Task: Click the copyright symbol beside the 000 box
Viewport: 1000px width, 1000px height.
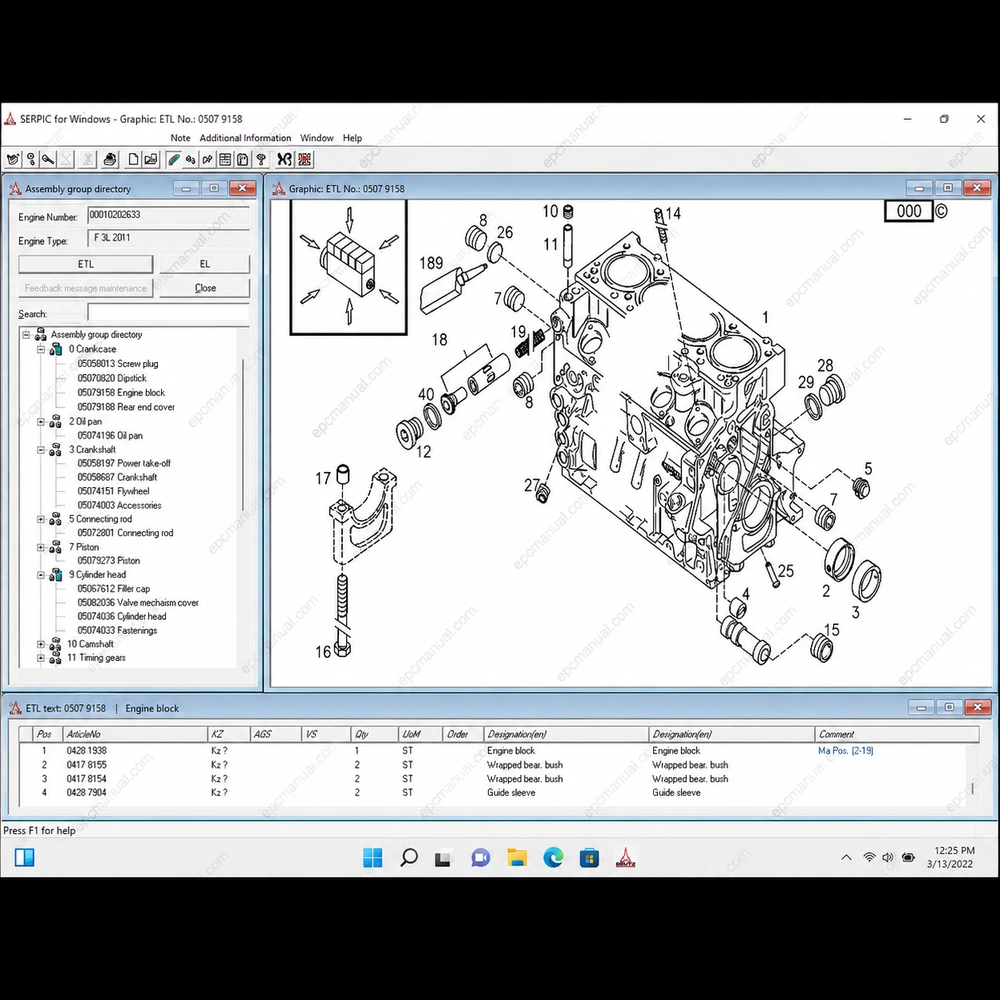Action: [941, 211]
